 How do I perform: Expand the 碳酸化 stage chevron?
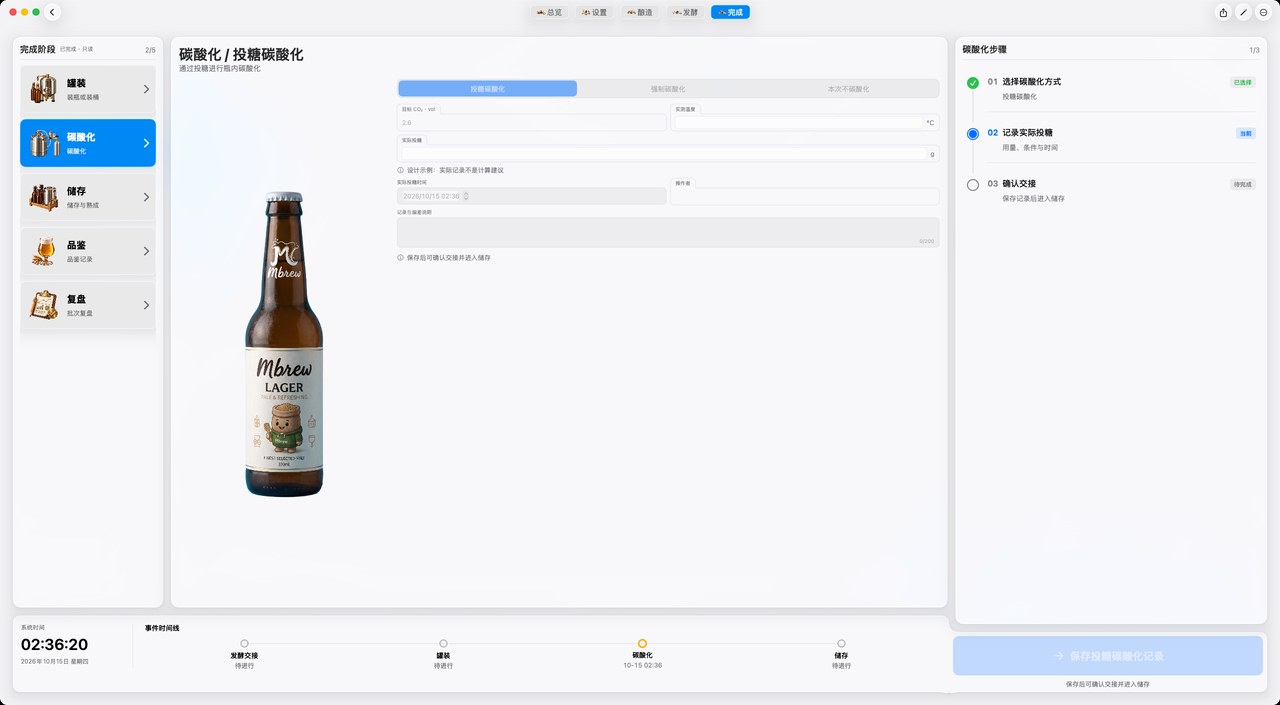point(146,143)
